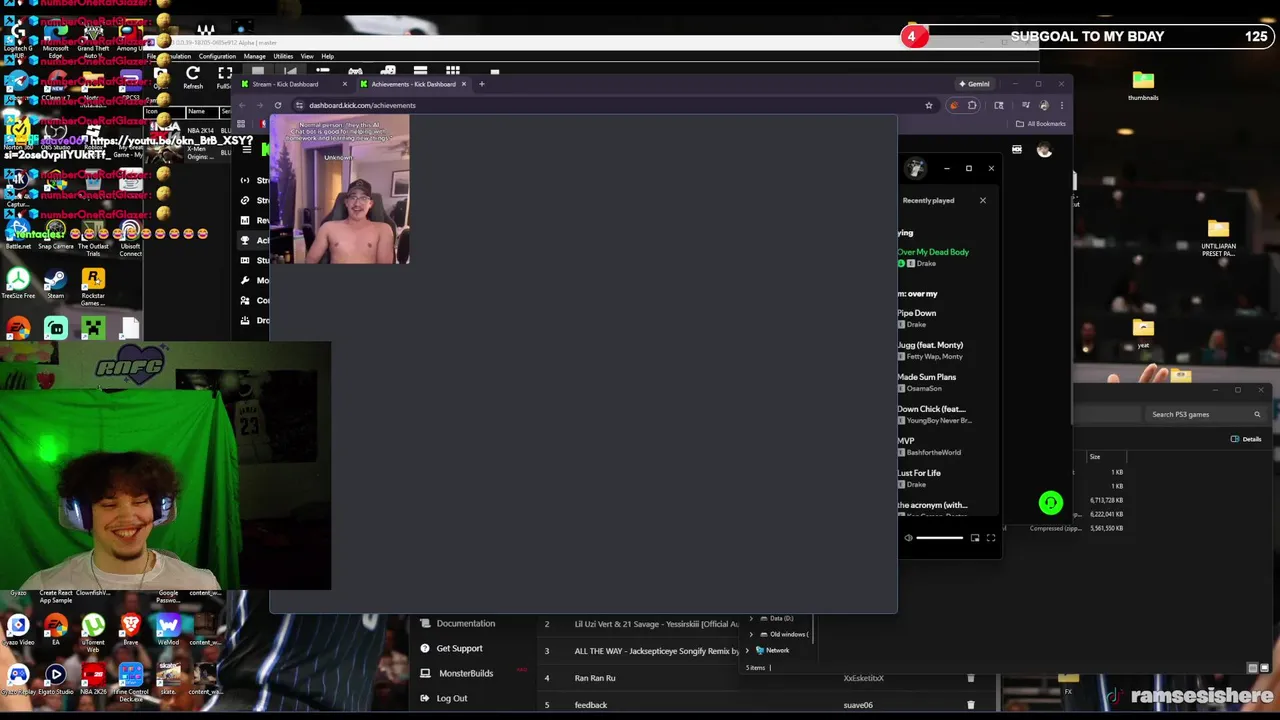Open Kick profile avatar in dashboard header

tap(1044, 150)
